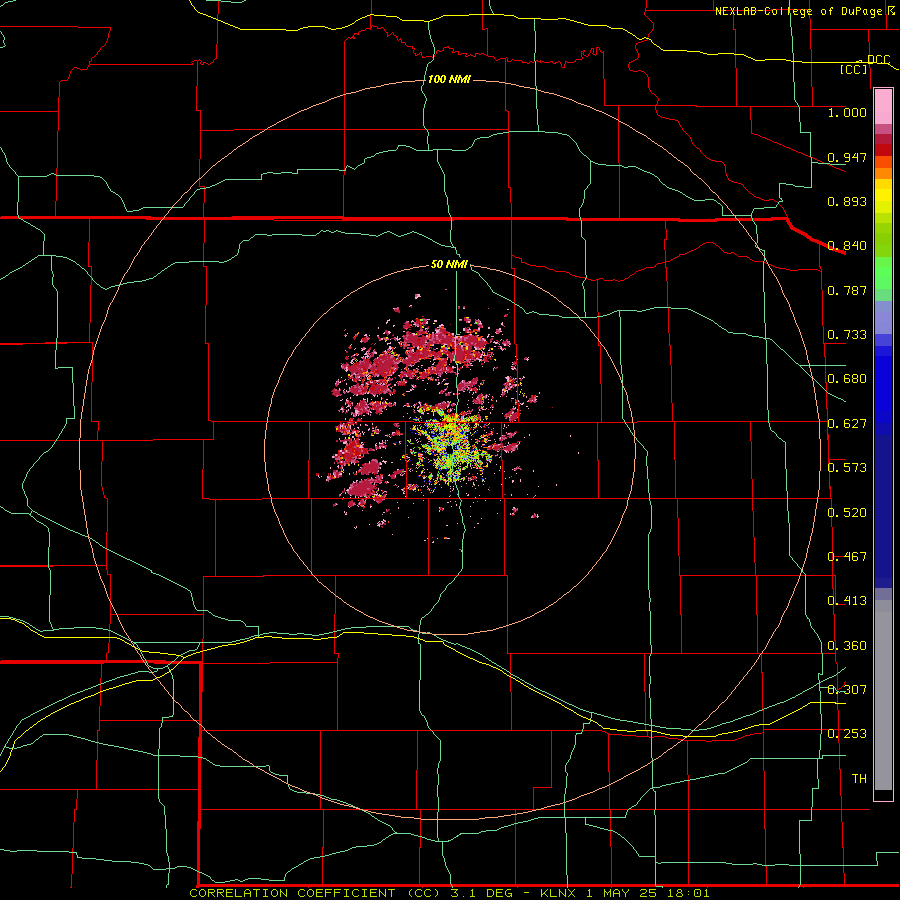The width and height of the screenshot is (900, 900).
Task: Click the light pink band of the color bar
Action: [883, 107]
